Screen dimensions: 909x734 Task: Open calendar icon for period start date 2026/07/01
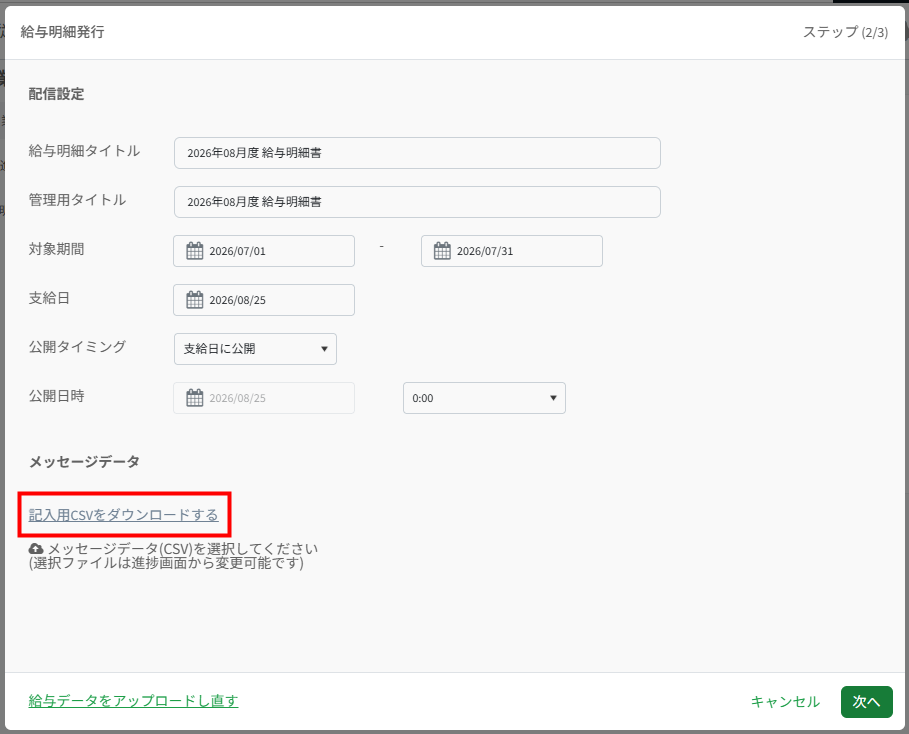tap(194, 251)
